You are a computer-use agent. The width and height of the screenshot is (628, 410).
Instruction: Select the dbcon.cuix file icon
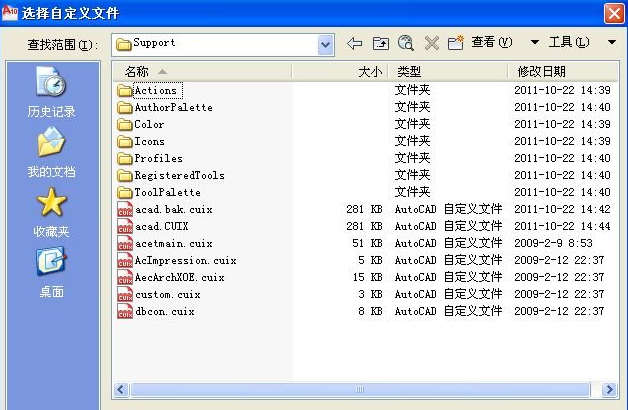(125, 312)
